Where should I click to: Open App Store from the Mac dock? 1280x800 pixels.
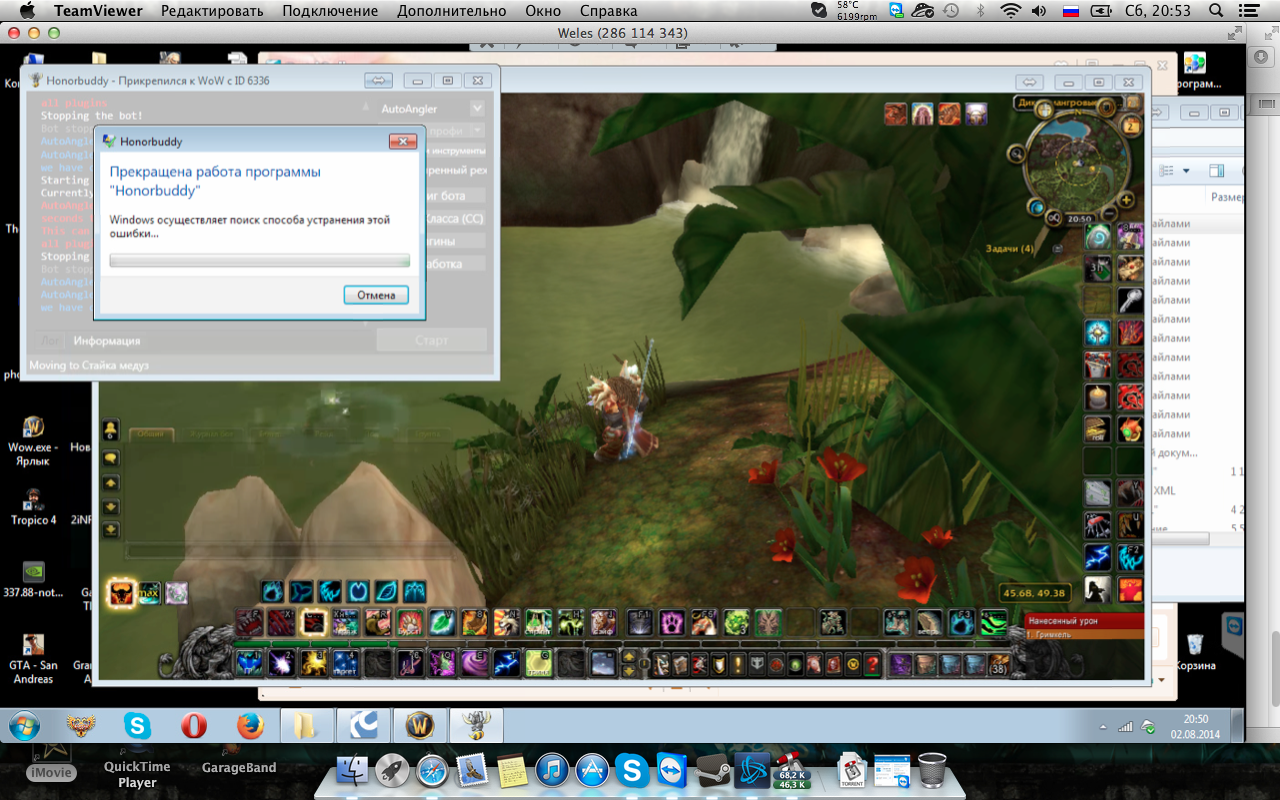pos(592,770)
